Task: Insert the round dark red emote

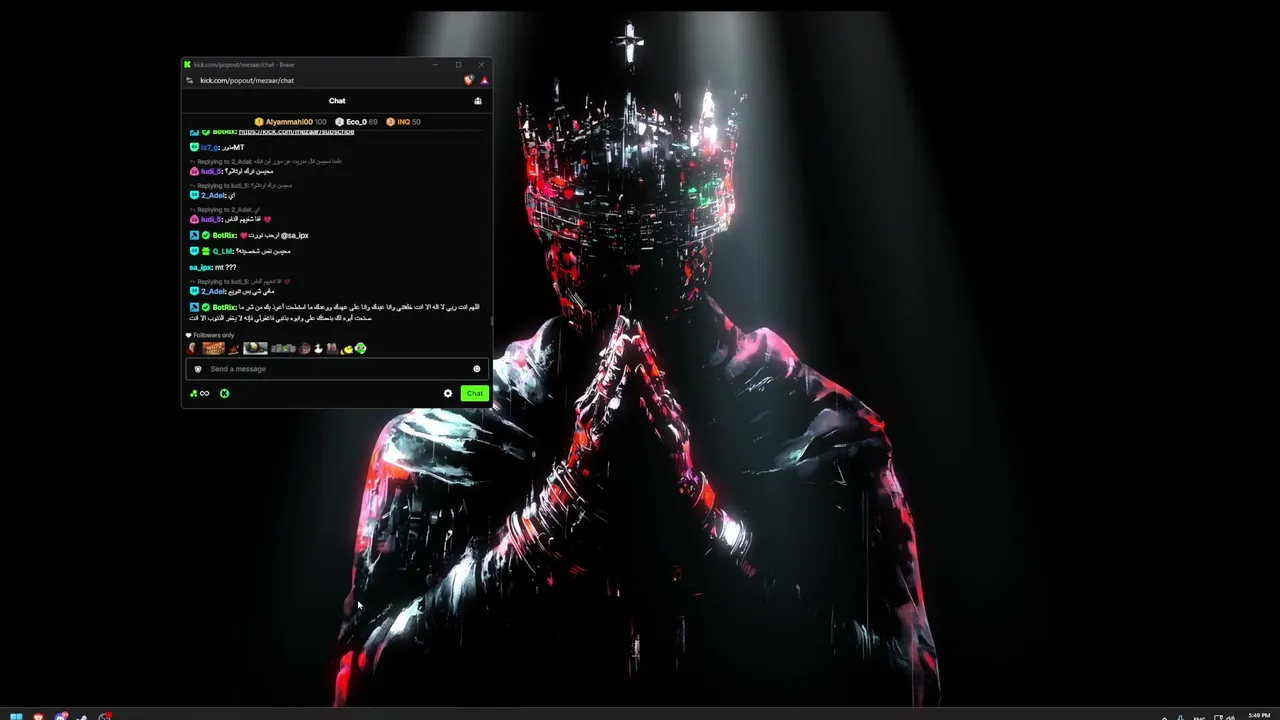Action: click(305, 348)
